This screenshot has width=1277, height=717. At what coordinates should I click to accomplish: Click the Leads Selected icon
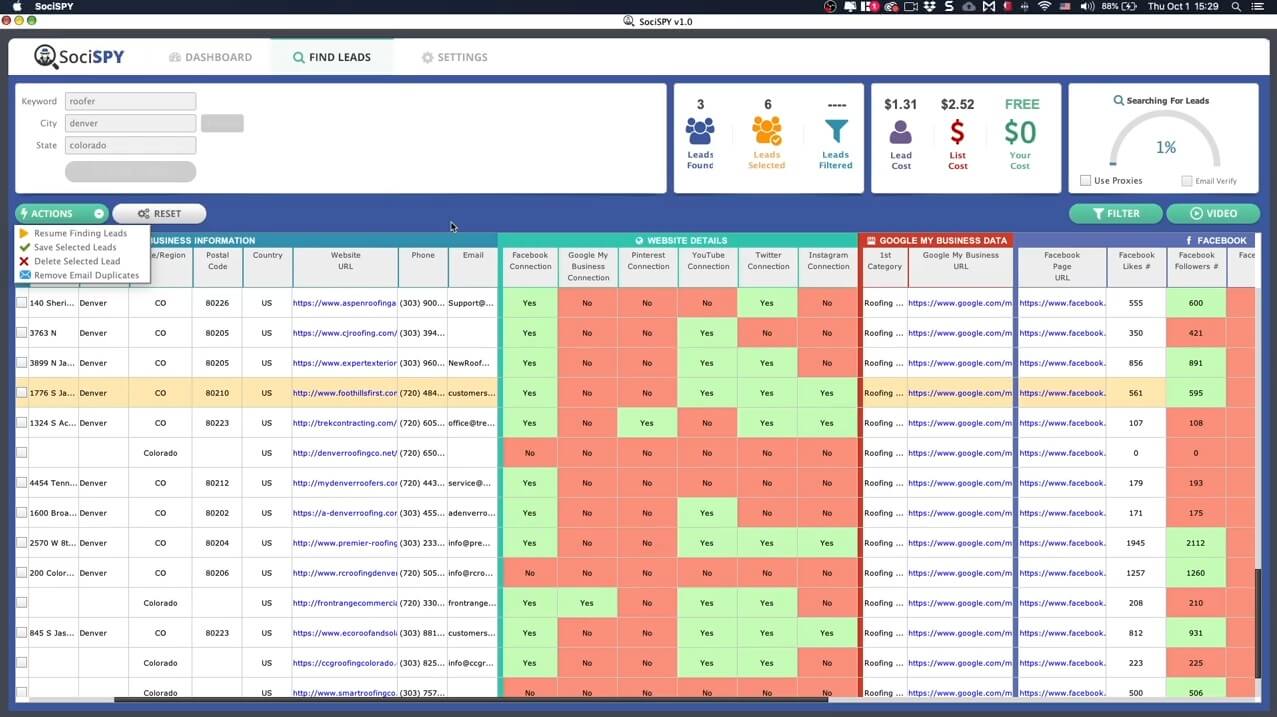pos(767,131)
